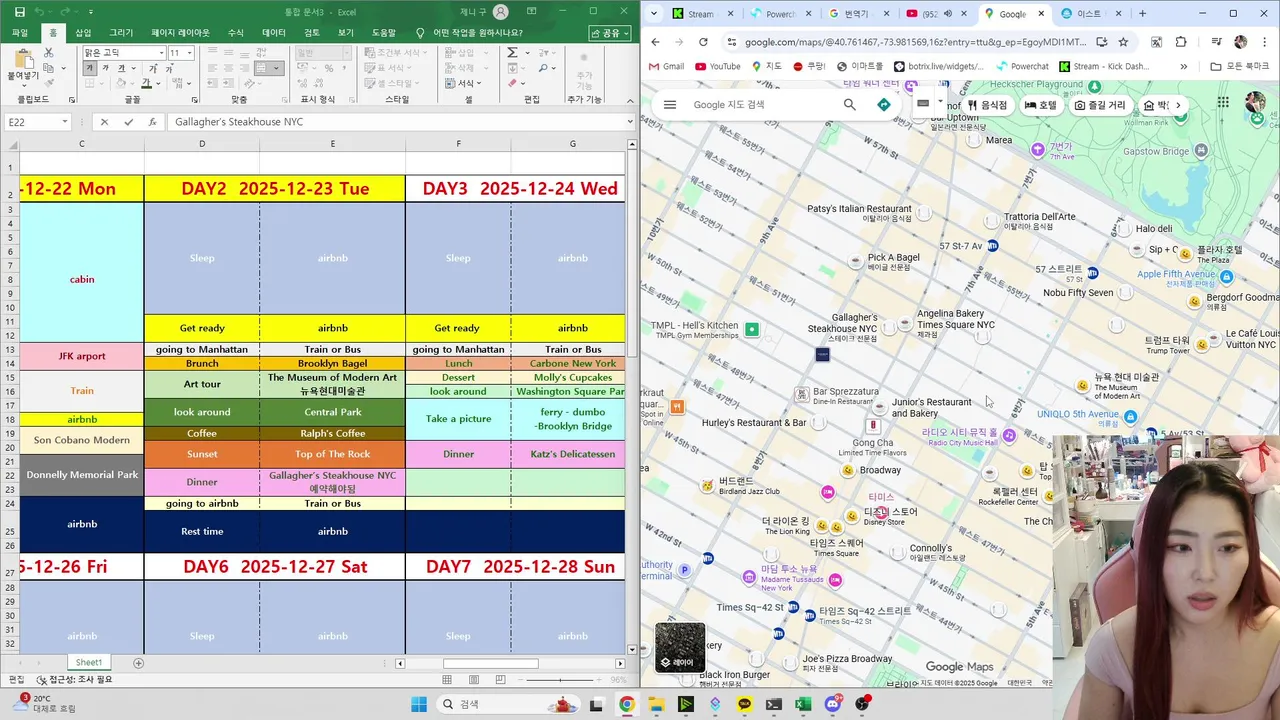This screenshot has height=720, width=1280.
Task: Expand the Name Box dropdown showing E22
Action: (64, 122)
